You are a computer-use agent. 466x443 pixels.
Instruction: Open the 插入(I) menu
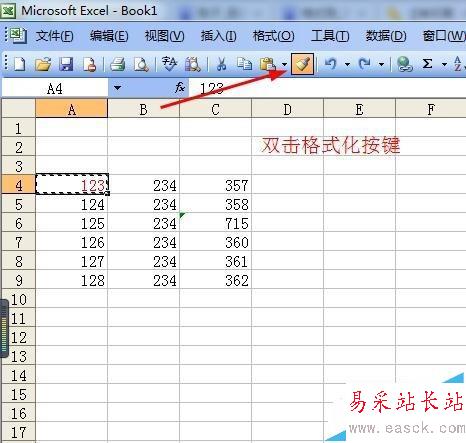218,36
